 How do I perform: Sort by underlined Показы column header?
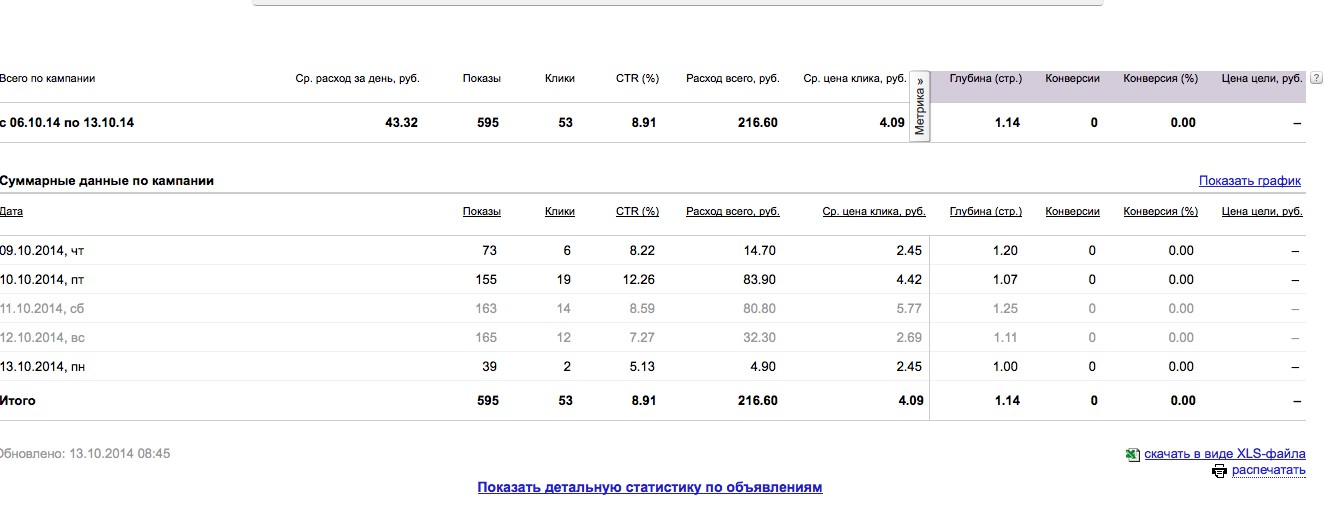482,212
